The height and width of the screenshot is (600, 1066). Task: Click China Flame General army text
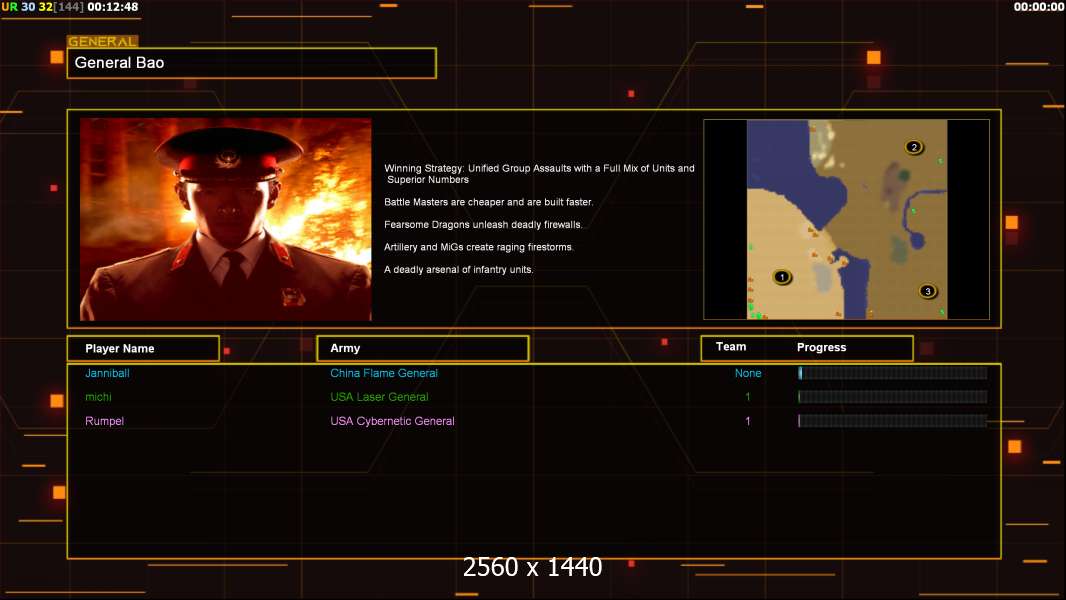[x=384, y=373]
